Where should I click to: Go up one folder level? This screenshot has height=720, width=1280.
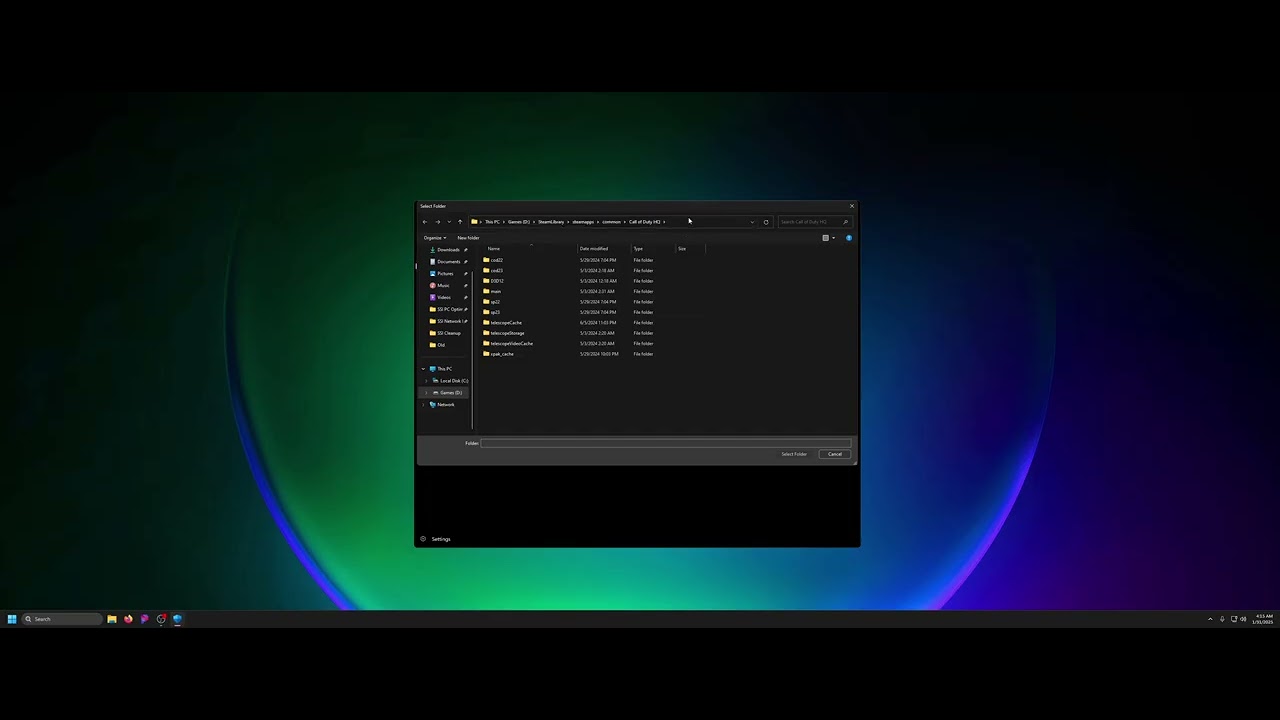[460, 222]
